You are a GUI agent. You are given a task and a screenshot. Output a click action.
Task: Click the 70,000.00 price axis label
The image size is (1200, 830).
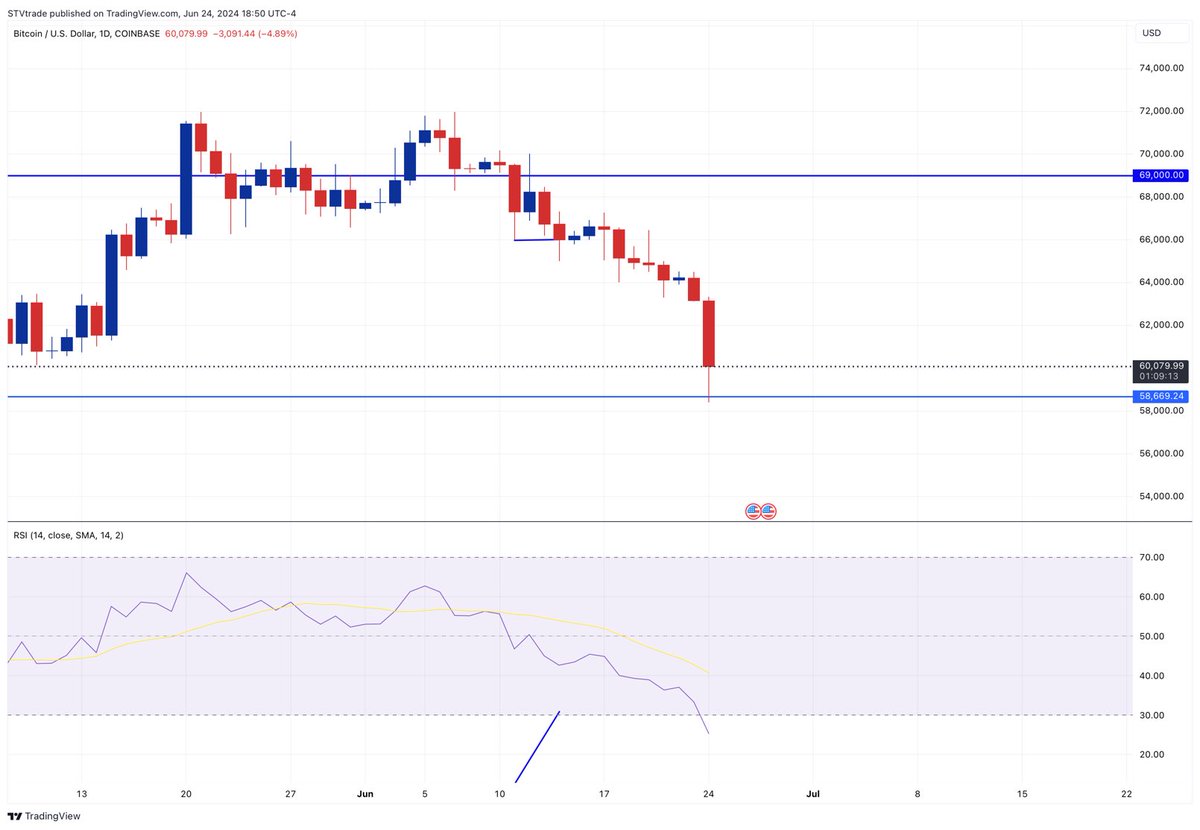click(1162, 154)
